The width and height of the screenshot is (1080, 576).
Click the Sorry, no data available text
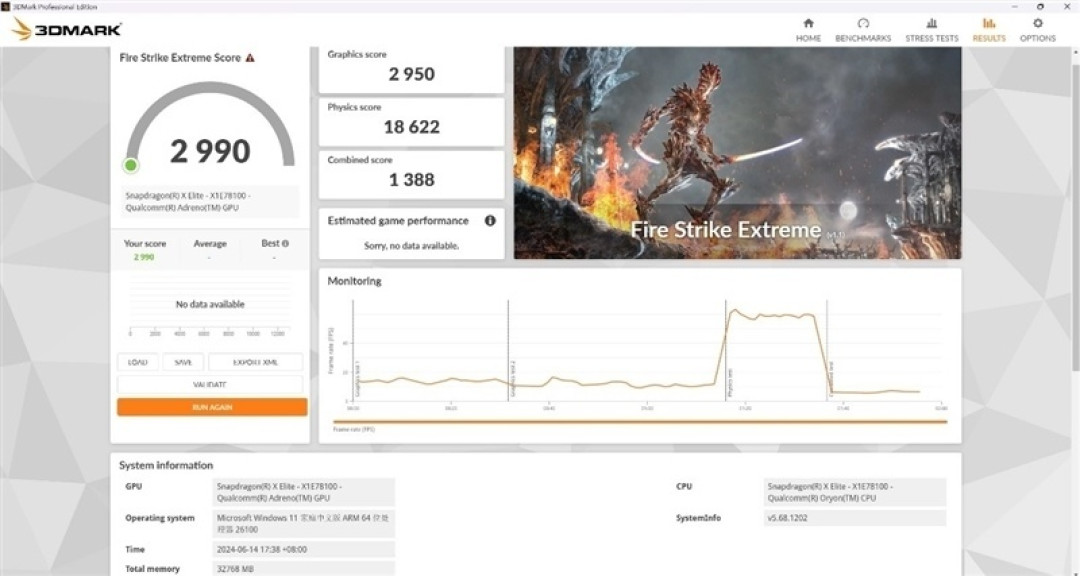[x=411, y=246]
